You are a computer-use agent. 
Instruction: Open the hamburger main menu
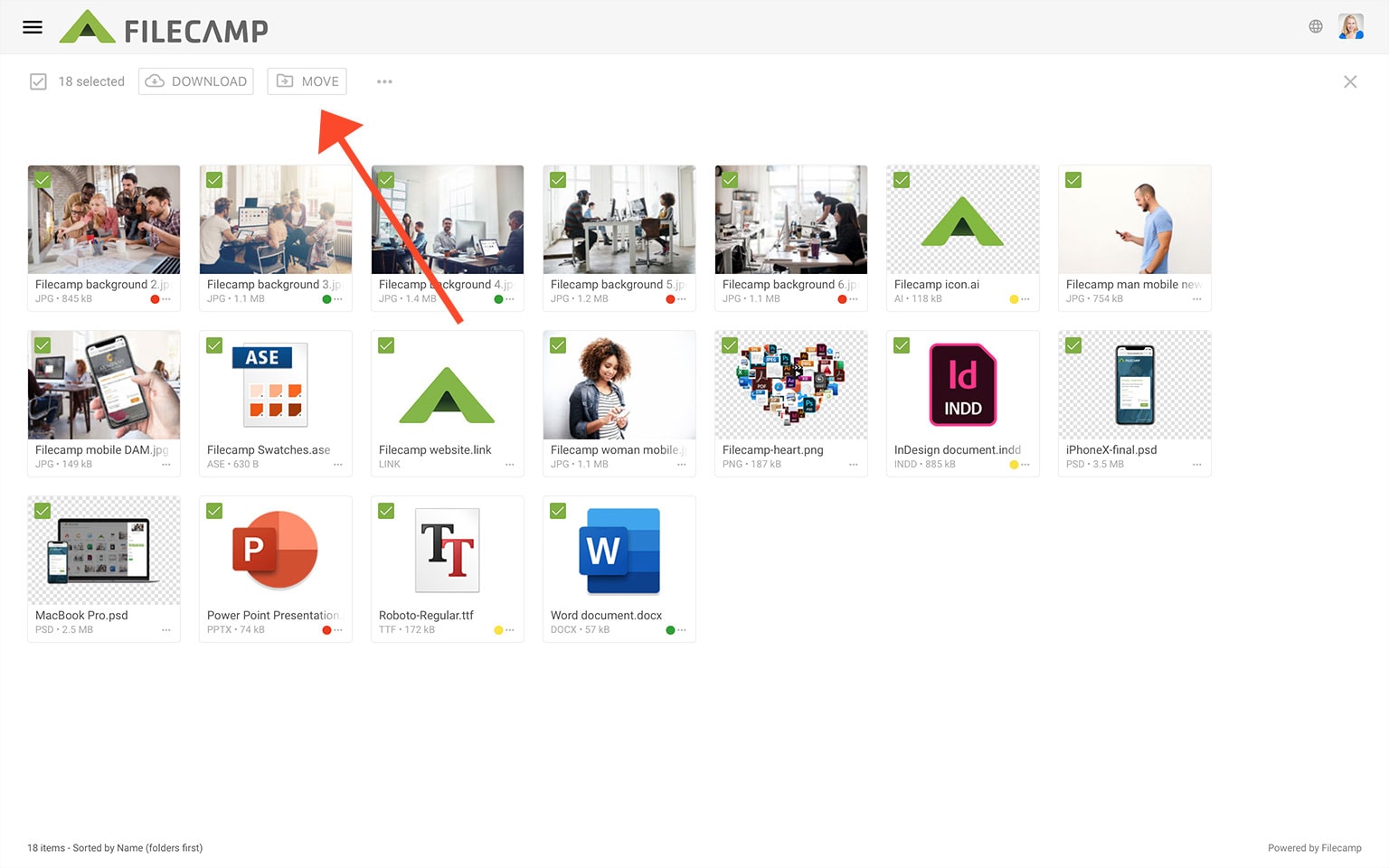click(33, 27)
